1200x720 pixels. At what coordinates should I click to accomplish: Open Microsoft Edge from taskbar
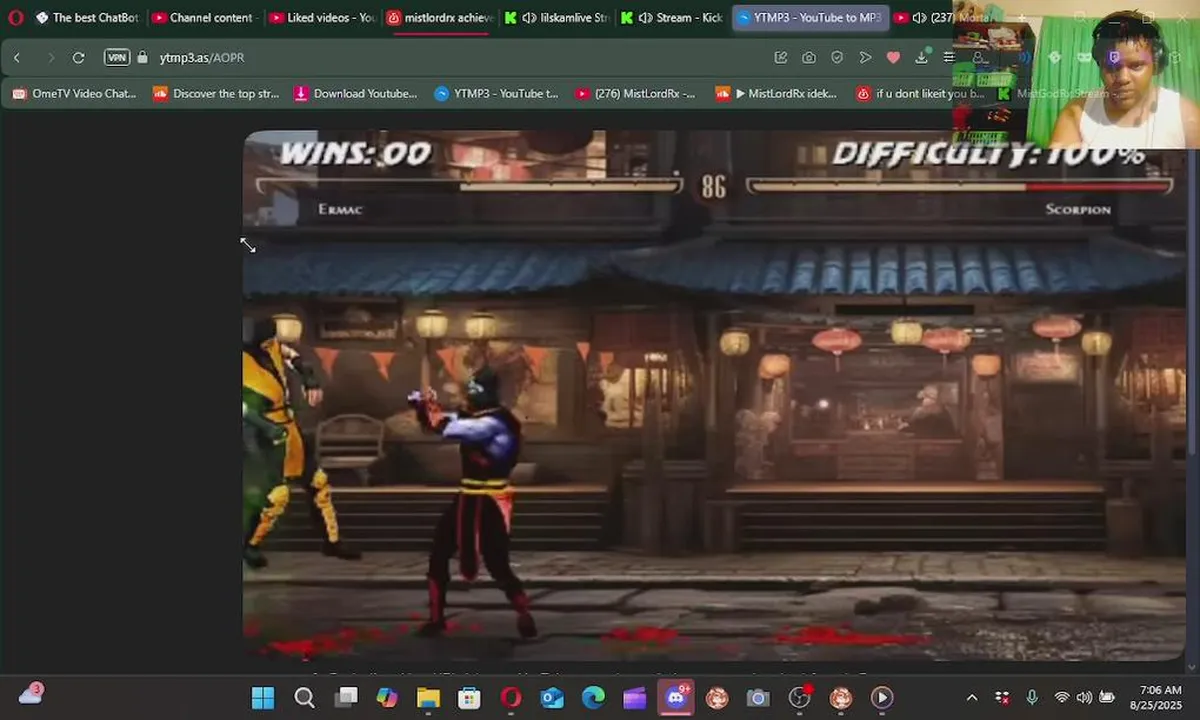(593, 697)
